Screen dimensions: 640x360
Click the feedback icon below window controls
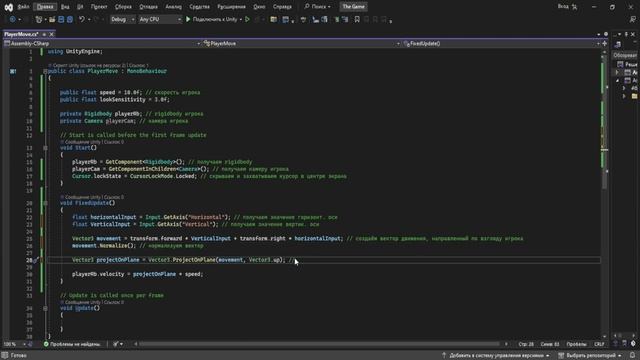(x=632, y=19)
